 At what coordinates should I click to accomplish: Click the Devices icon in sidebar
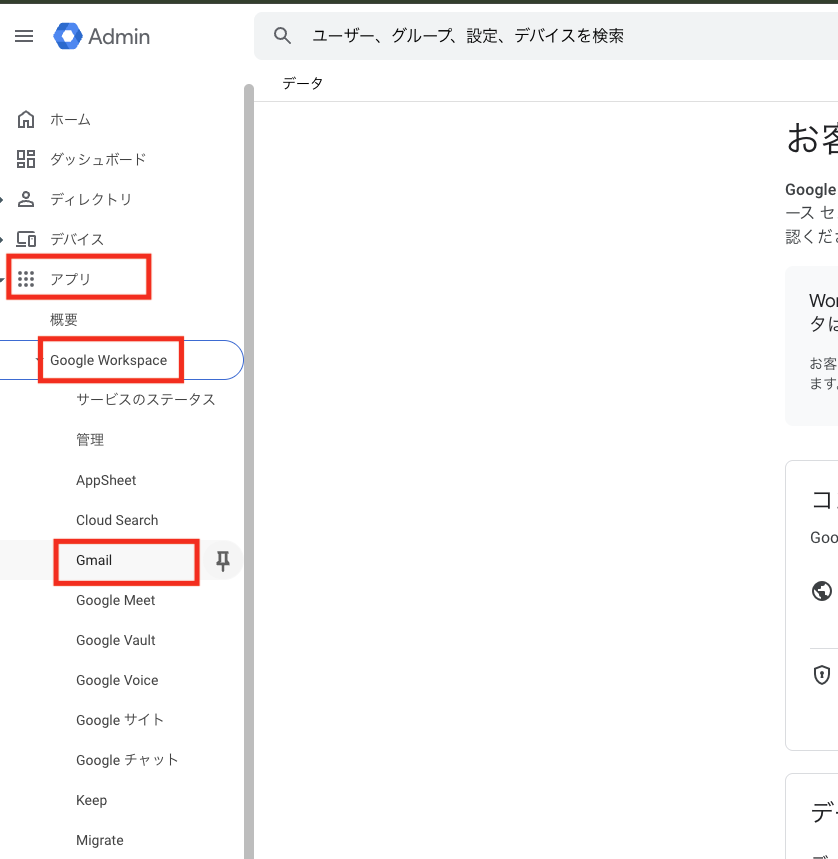(x=26, y=240)
